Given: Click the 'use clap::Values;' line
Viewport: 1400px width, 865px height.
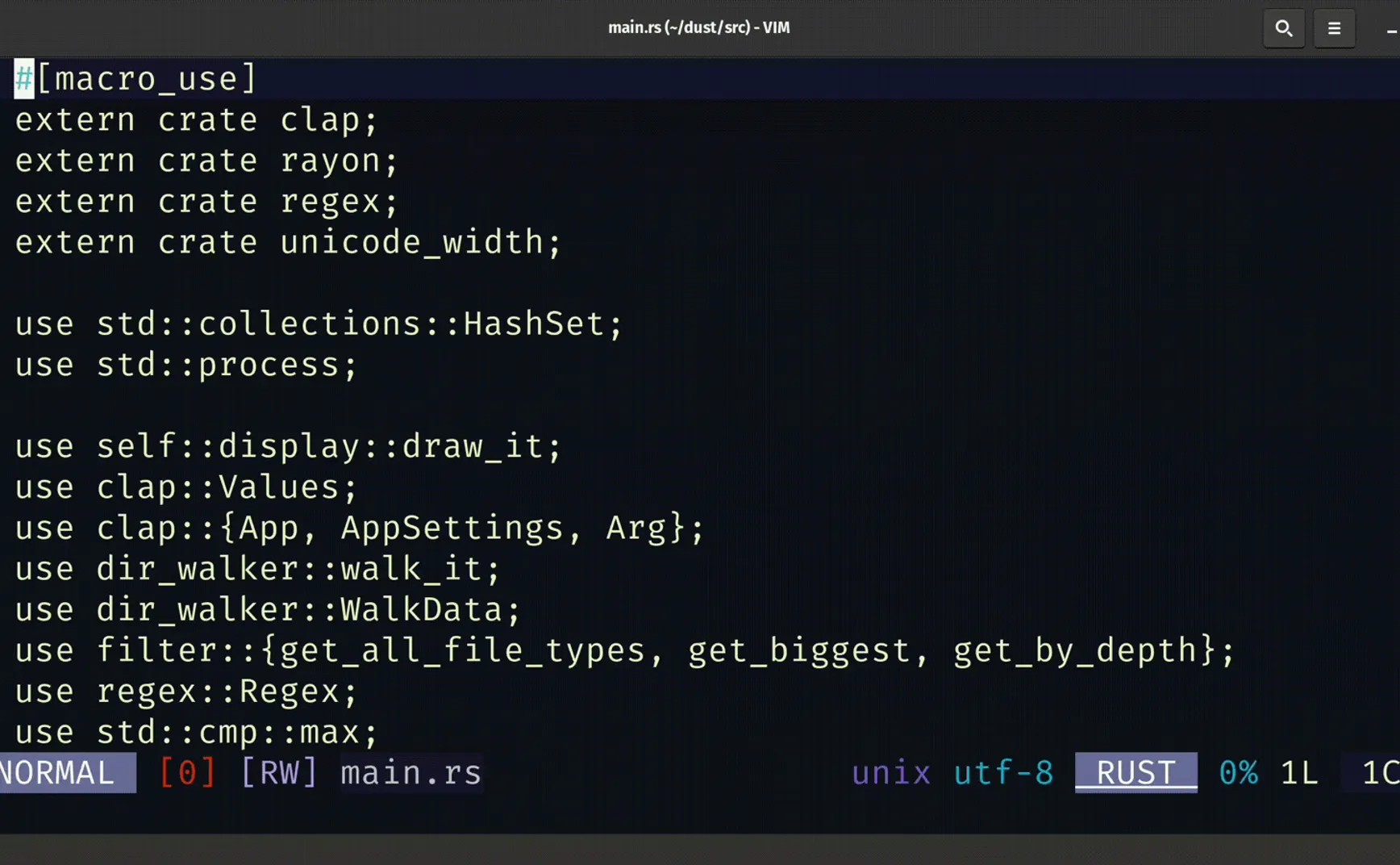Looking at the screenshot, I should click(186, 487).
